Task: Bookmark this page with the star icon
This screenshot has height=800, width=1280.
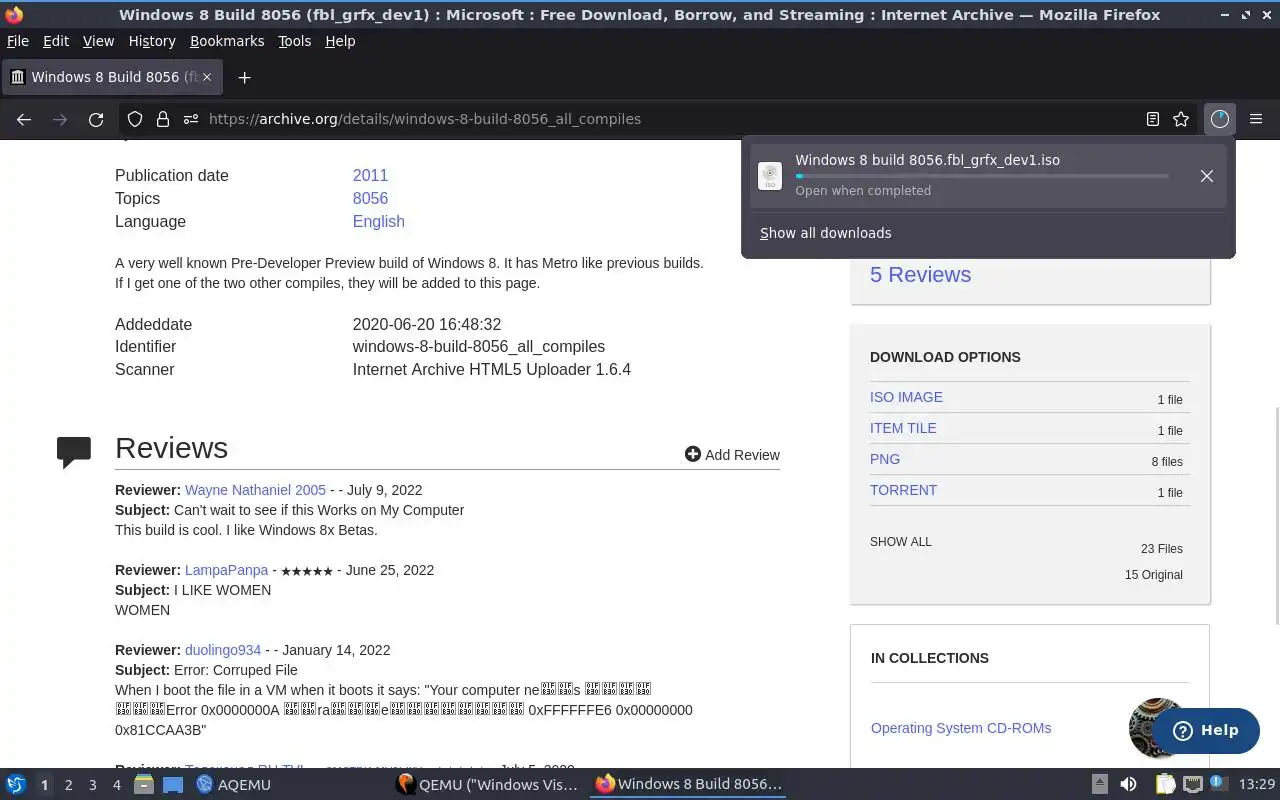Action: point(1181,119)
